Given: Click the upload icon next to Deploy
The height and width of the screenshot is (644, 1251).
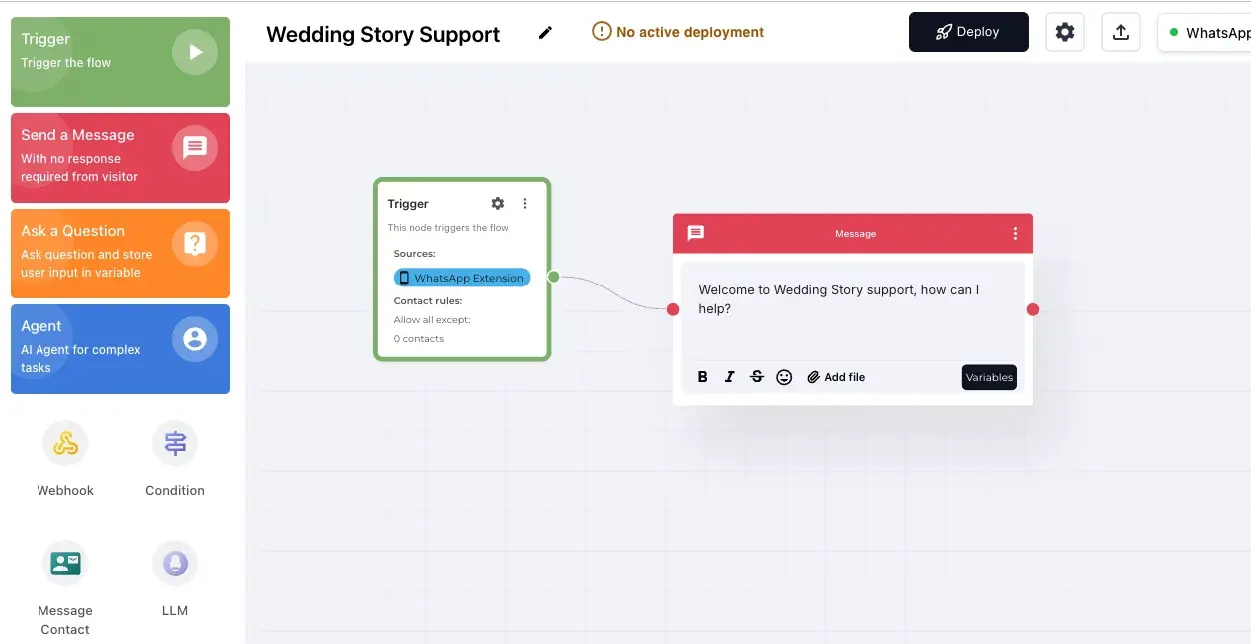Looking at the screenshot, I should [1120, 31].
